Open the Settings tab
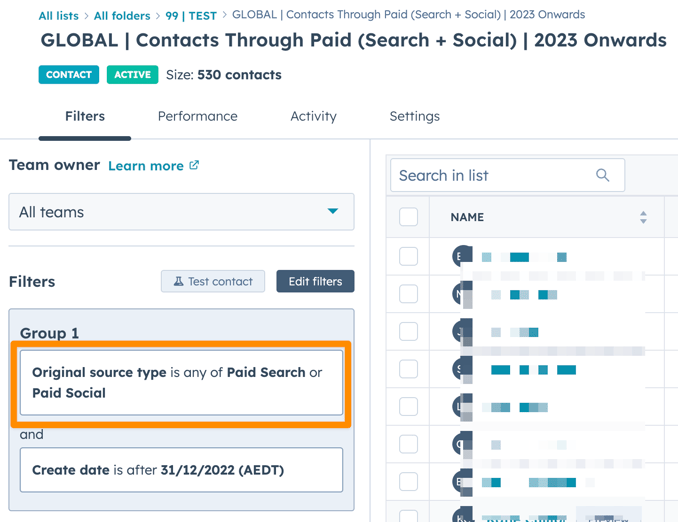This screenshot has width=678, height=522. [x=415, y=116]
